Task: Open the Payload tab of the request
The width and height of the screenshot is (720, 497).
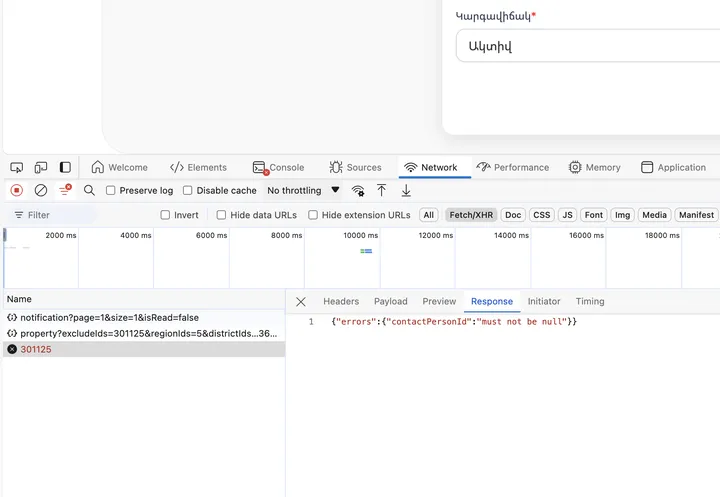Action: (x=390, y=301)
